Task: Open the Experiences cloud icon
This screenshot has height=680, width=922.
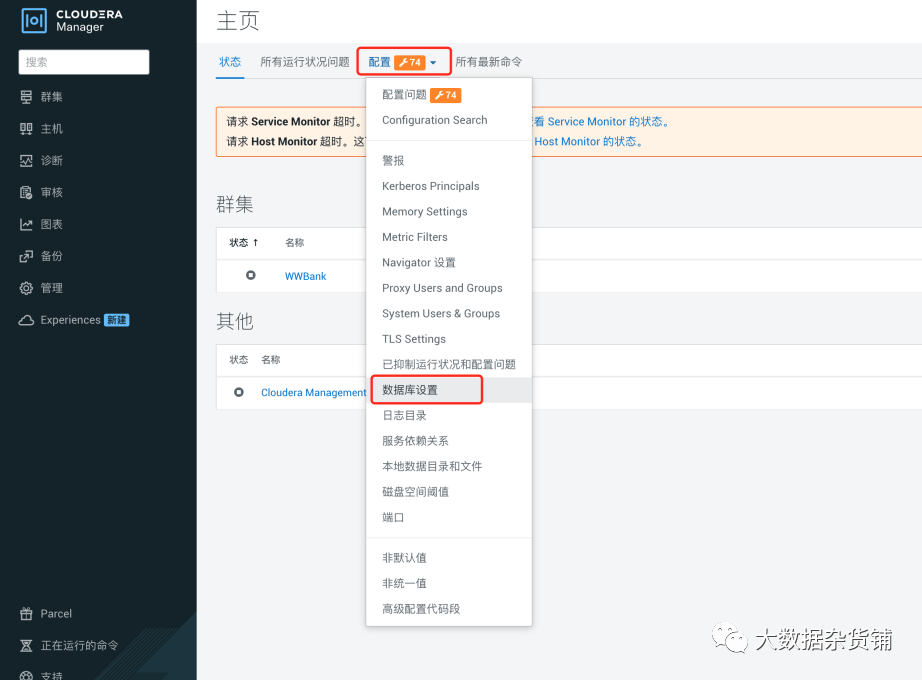Action: click(x=26, y=320)
